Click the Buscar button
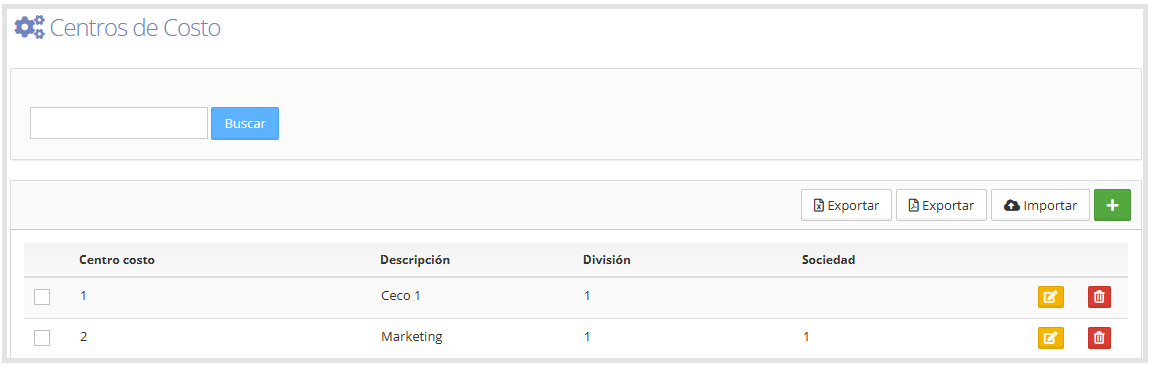This screenshot has height=369, width=1150. pos(245,123)
